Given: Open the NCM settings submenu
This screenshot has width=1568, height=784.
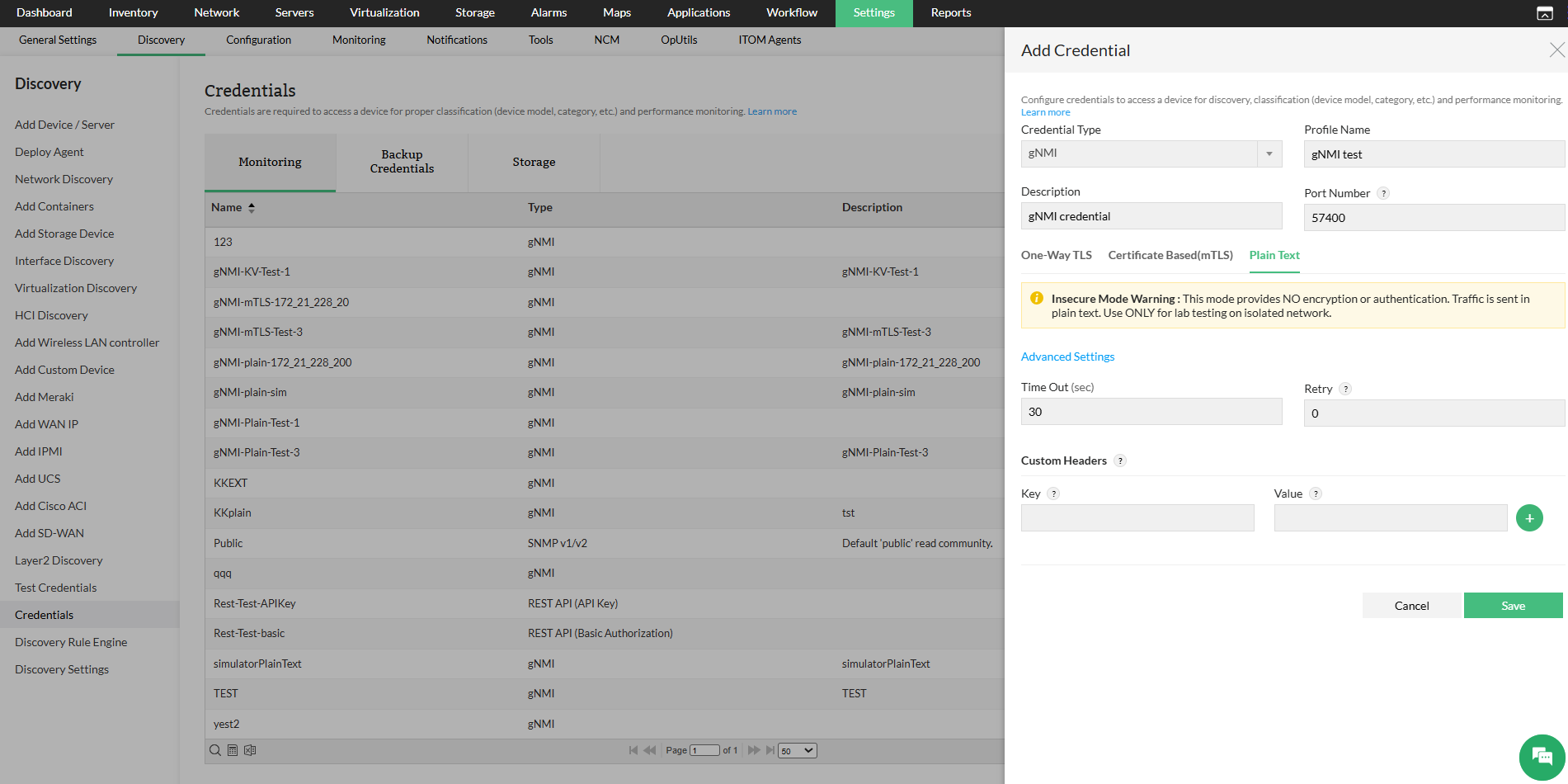Looking at the screenshot, I should pyautogui.click(x=607, y=40).
